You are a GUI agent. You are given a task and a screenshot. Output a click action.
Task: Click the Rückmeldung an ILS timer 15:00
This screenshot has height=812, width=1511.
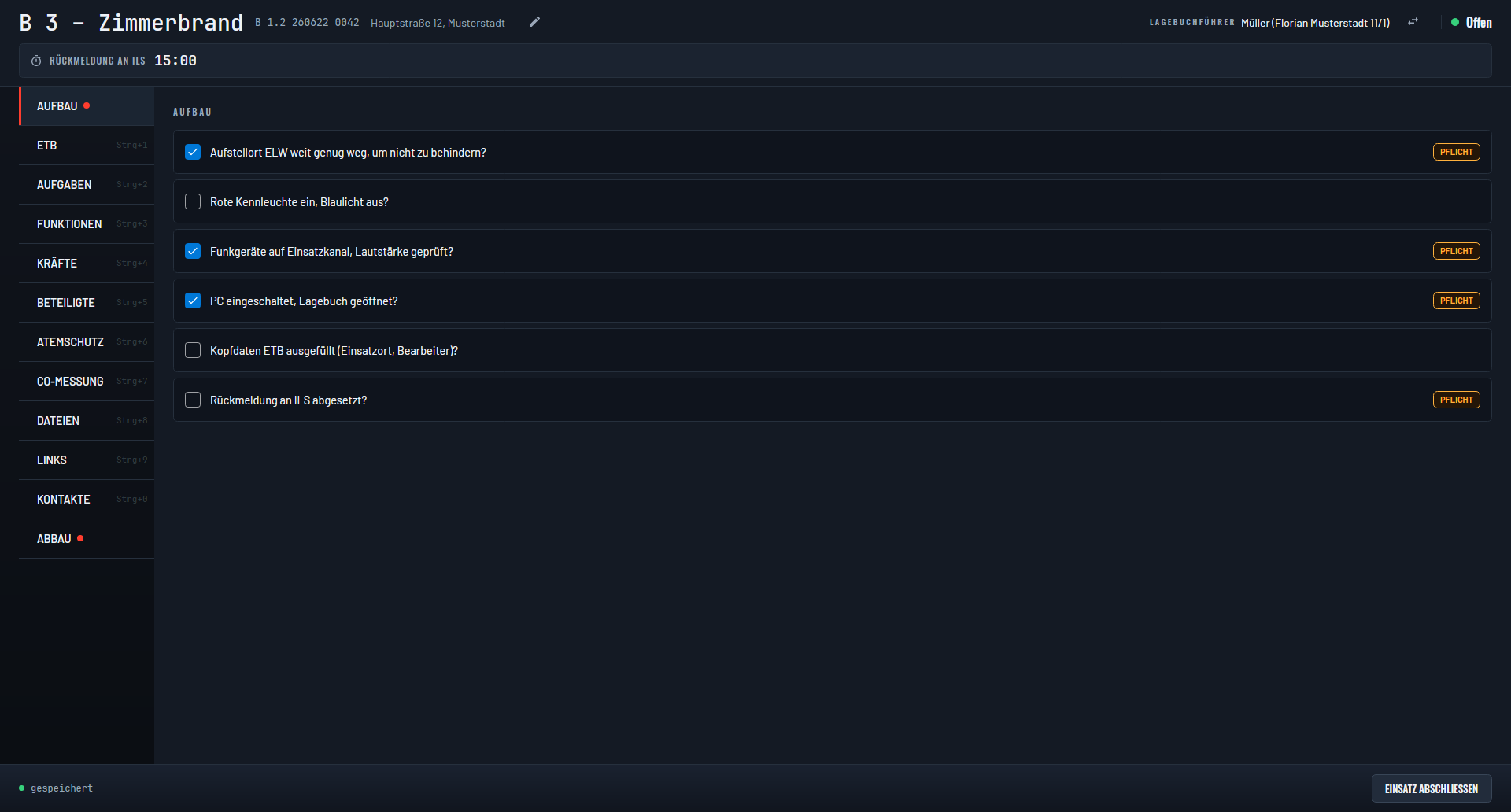(175, 61)
